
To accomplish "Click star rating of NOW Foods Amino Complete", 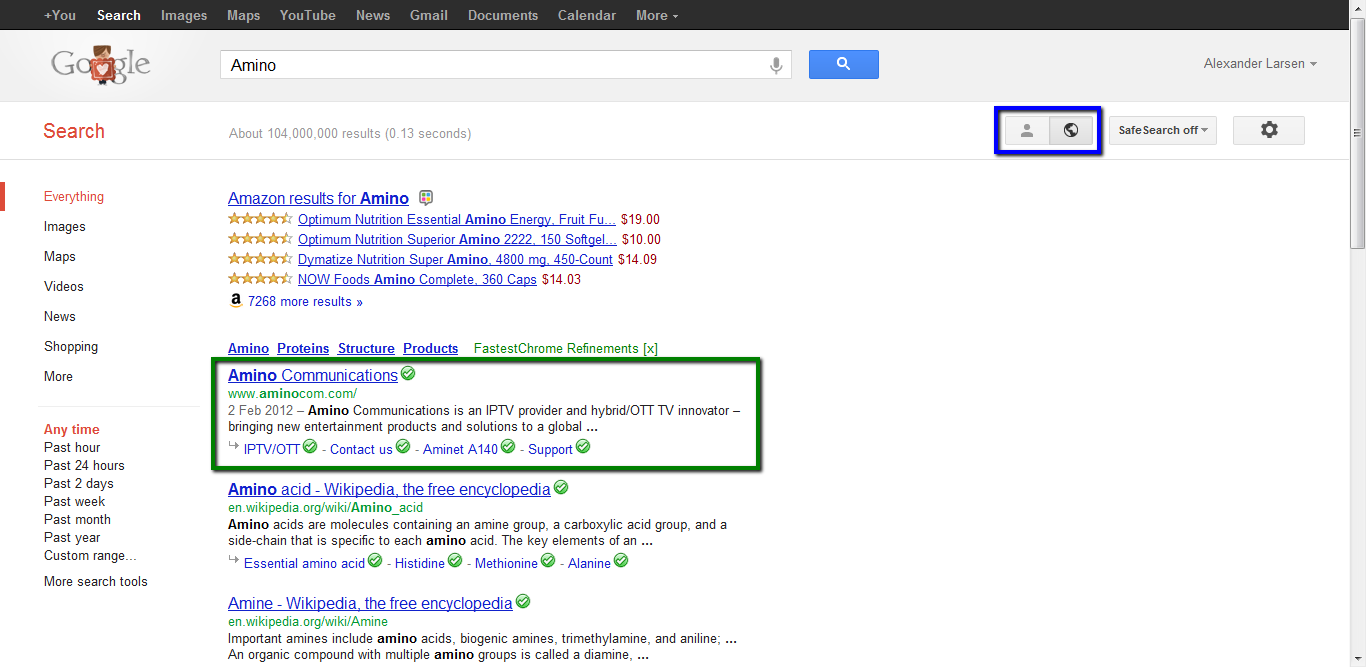I will pyautogui.click(x=260, y=279).
